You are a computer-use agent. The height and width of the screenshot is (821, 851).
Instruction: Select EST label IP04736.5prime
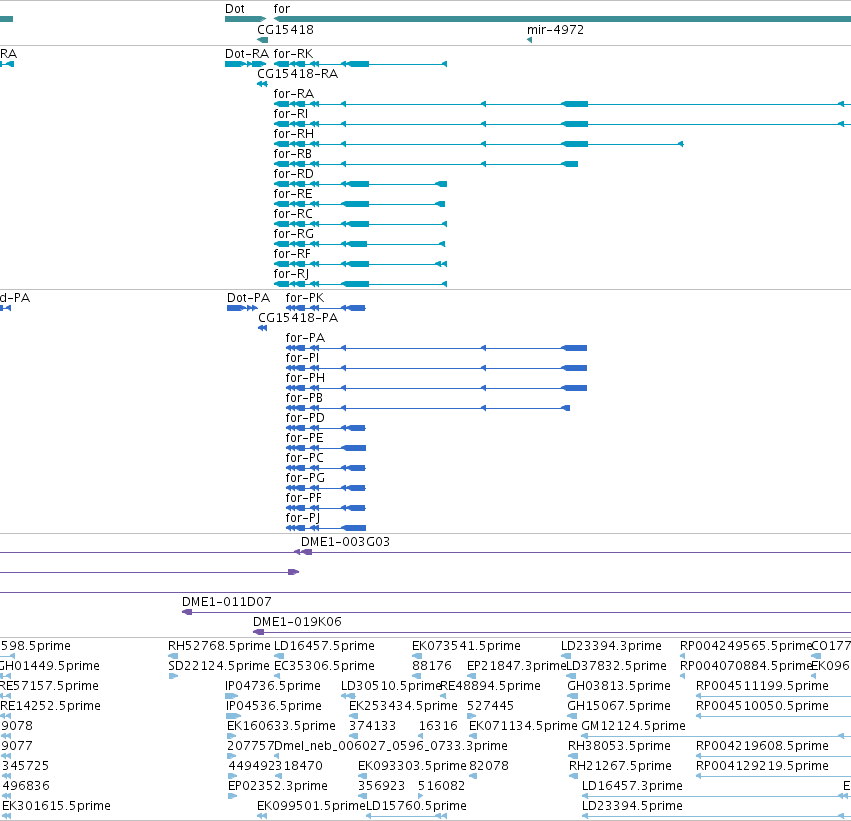tap(272, 686)
